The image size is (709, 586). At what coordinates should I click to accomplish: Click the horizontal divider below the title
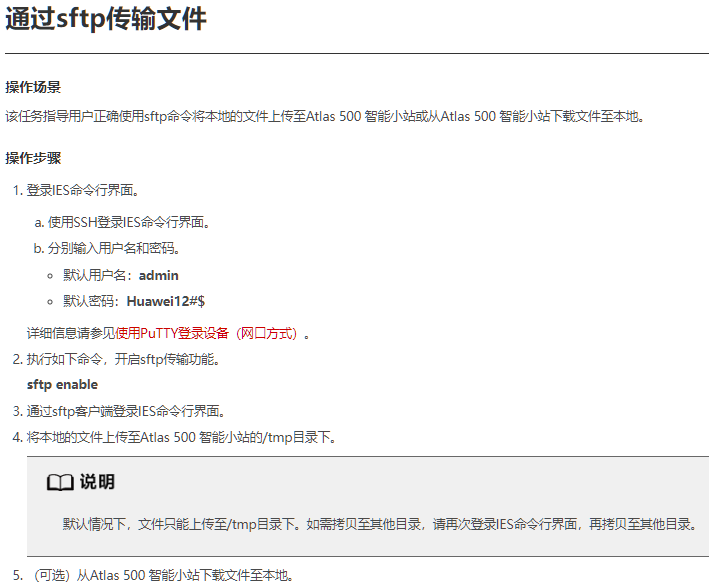[356, 53]
